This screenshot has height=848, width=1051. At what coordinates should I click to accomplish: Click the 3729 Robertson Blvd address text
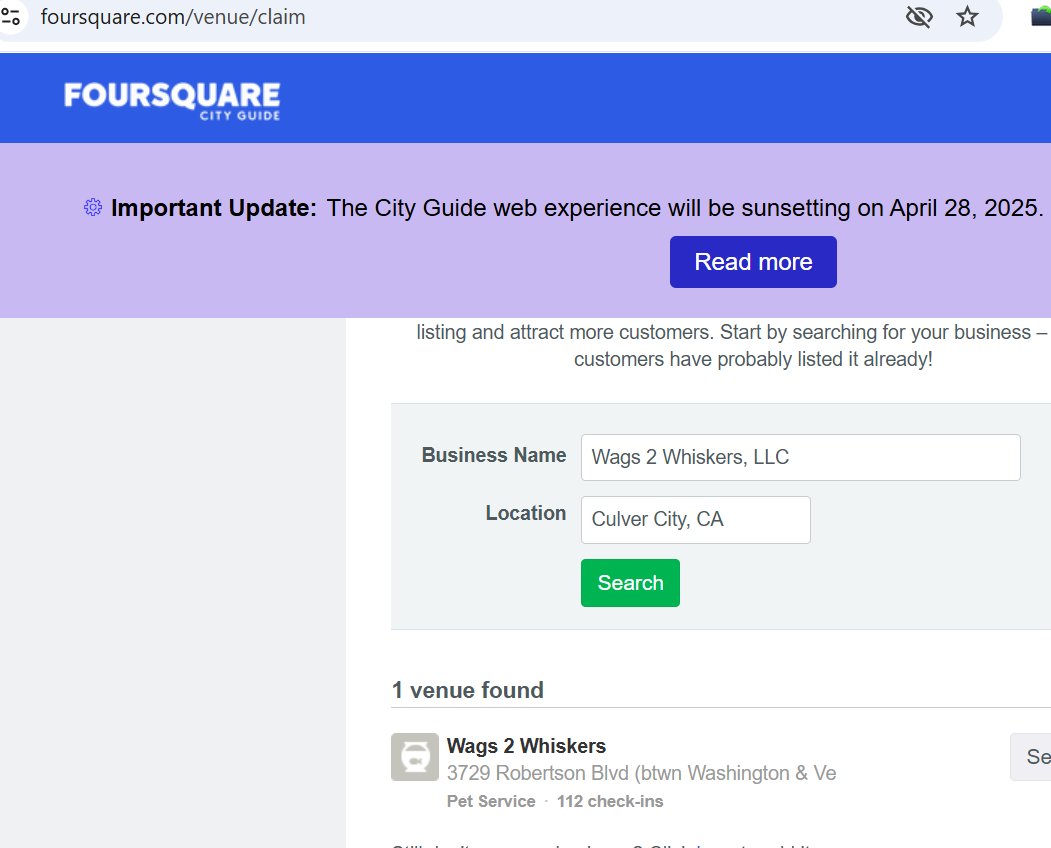click(641, 773)
